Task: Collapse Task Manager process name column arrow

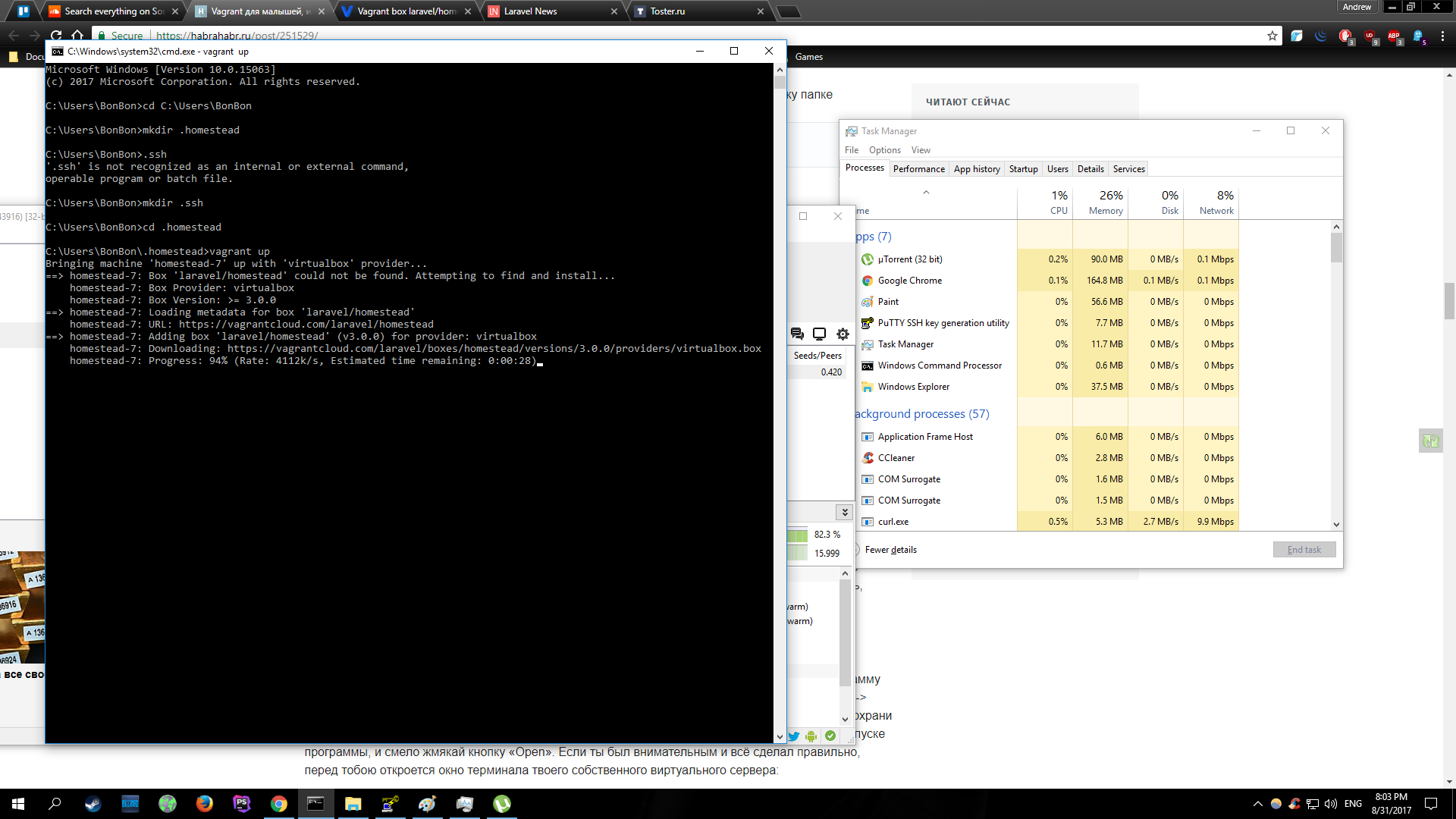Action: click(x=926, y=193)
